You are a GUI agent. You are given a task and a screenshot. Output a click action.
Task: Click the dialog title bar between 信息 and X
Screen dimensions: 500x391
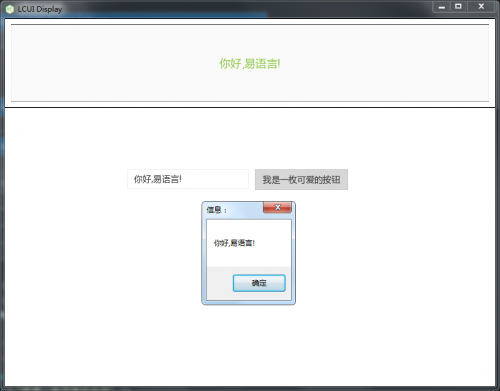click(245, 209)
